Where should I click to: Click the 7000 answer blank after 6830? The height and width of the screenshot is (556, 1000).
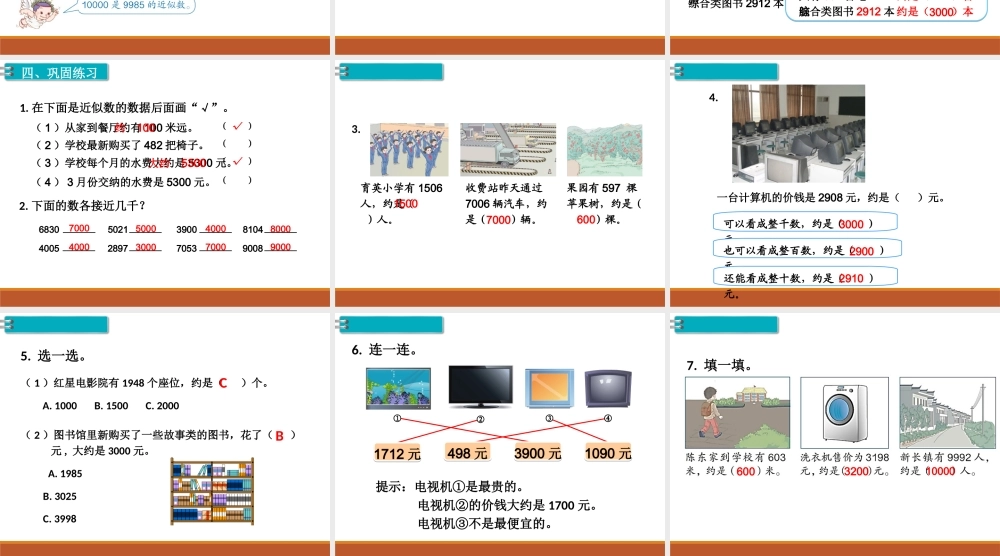81,229
